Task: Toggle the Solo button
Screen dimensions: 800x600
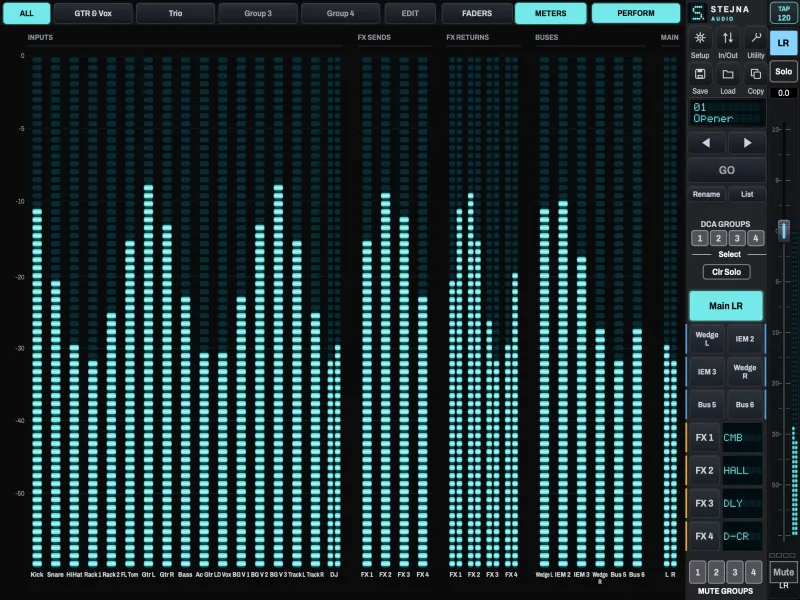Action: coord(783,71)
